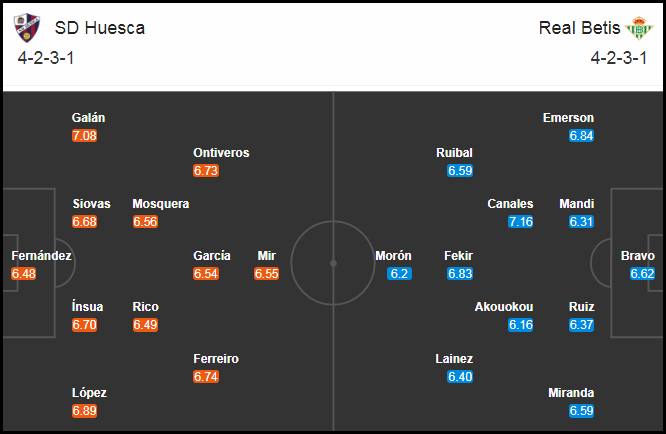Select Morón's 6.2 rating badge

coord(399,273)
